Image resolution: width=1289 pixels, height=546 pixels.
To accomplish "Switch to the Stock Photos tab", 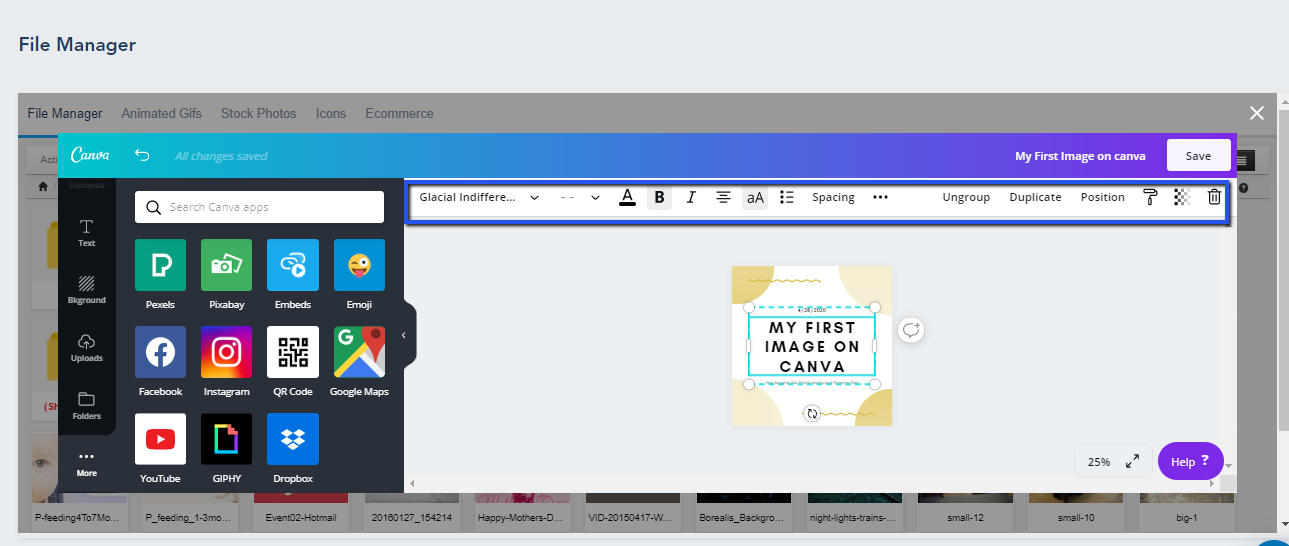I will (259, 113).
